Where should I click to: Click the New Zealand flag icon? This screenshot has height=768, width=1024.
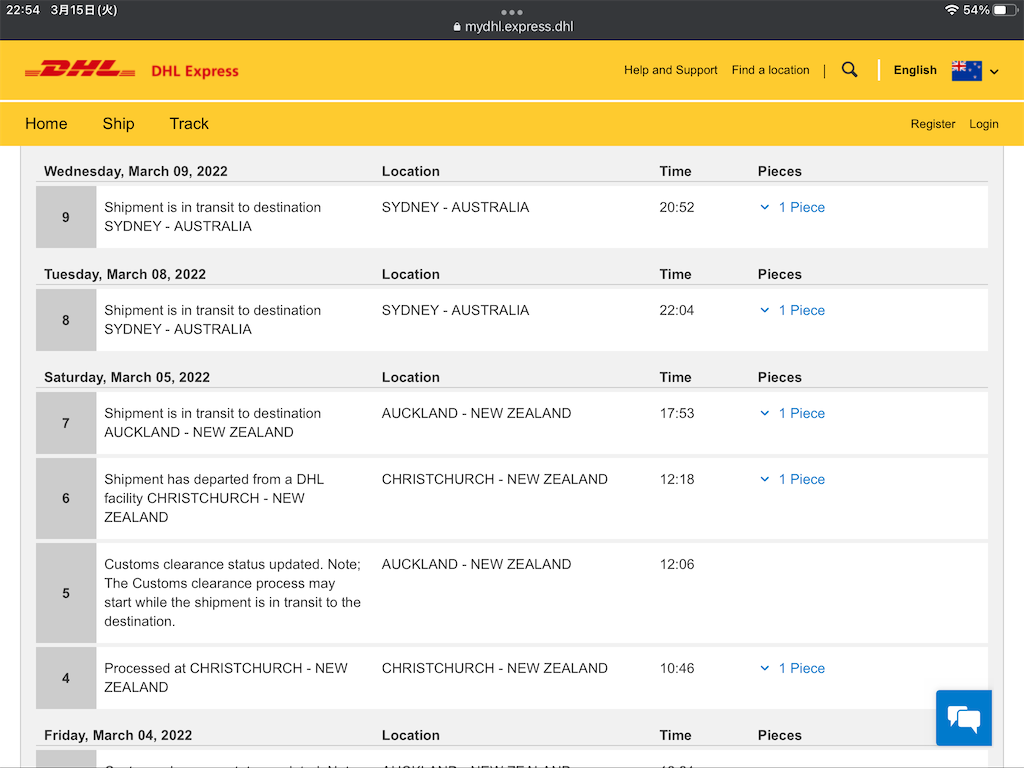click(967, 70)
